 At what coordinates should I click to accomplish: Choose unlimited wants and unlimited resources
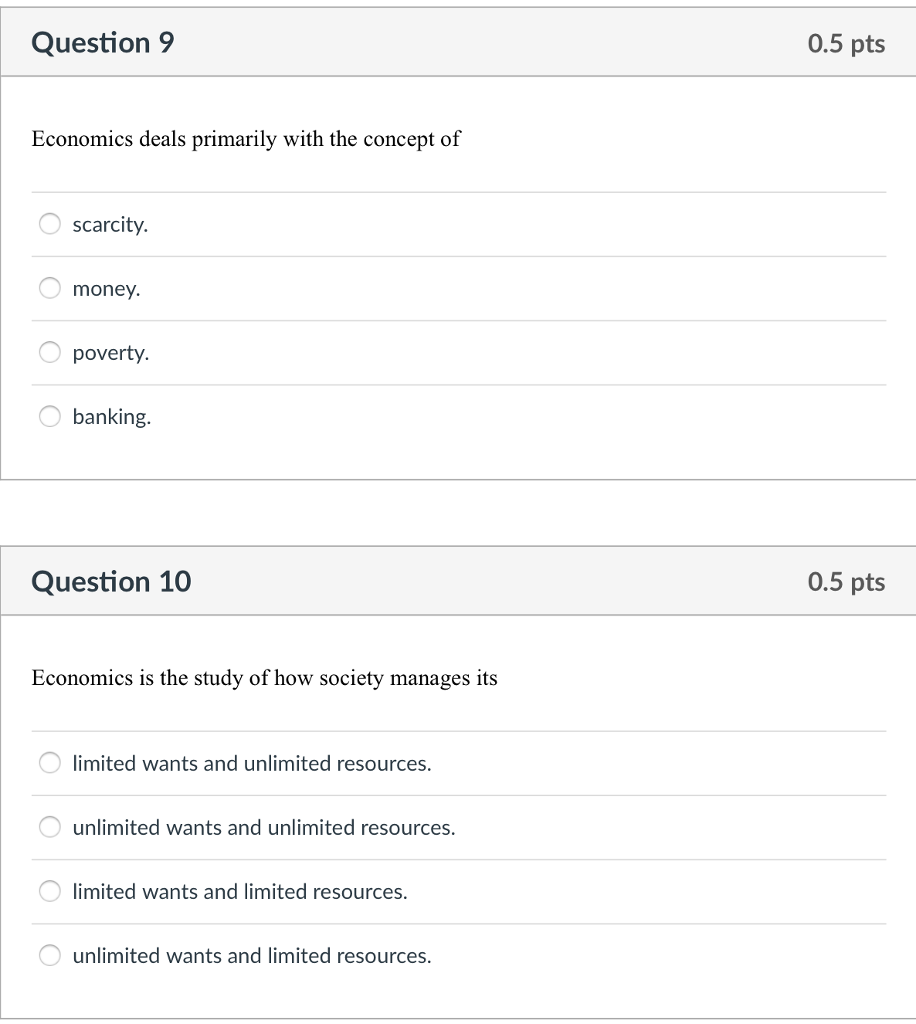49,827
